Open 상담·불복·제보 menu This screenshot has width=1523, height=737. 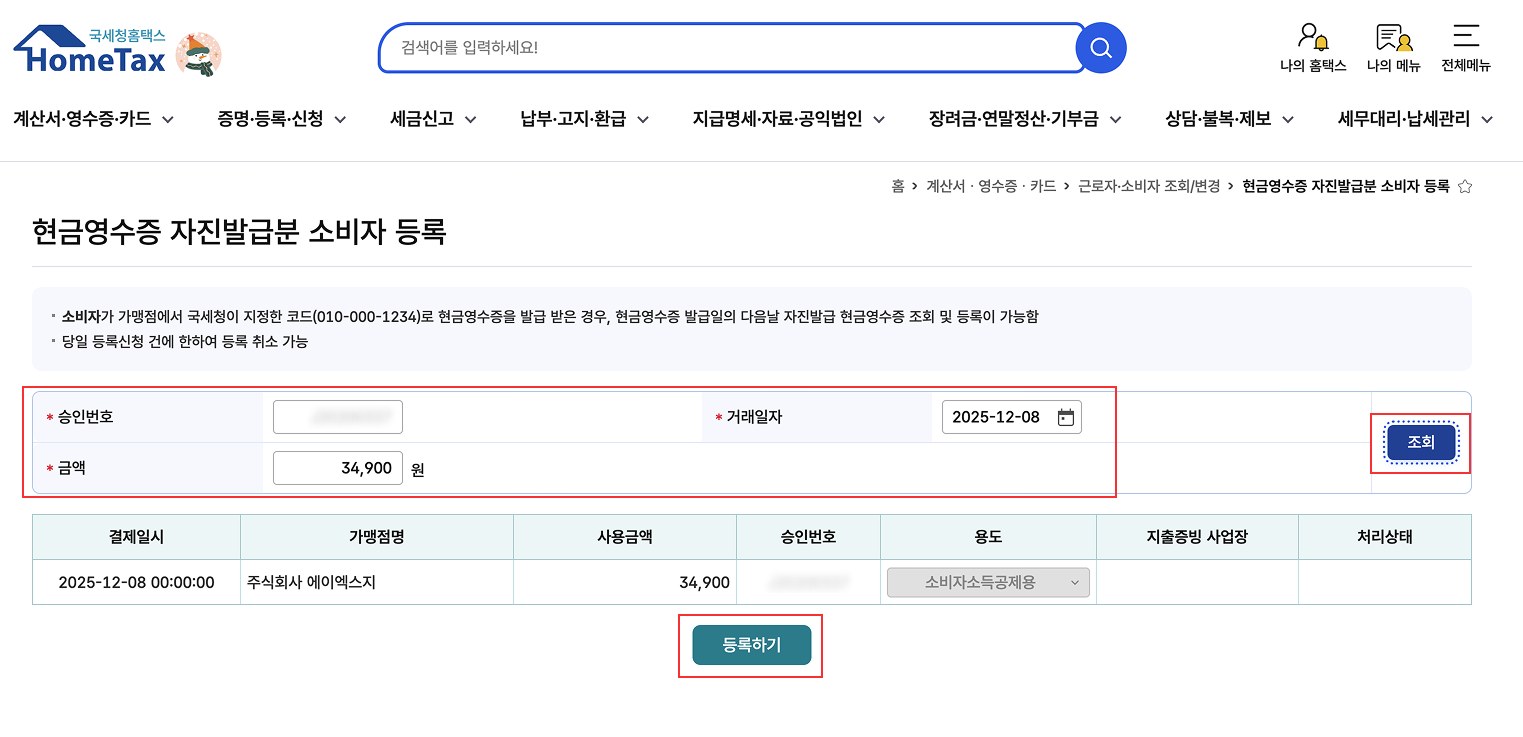tap(1230, 119)
